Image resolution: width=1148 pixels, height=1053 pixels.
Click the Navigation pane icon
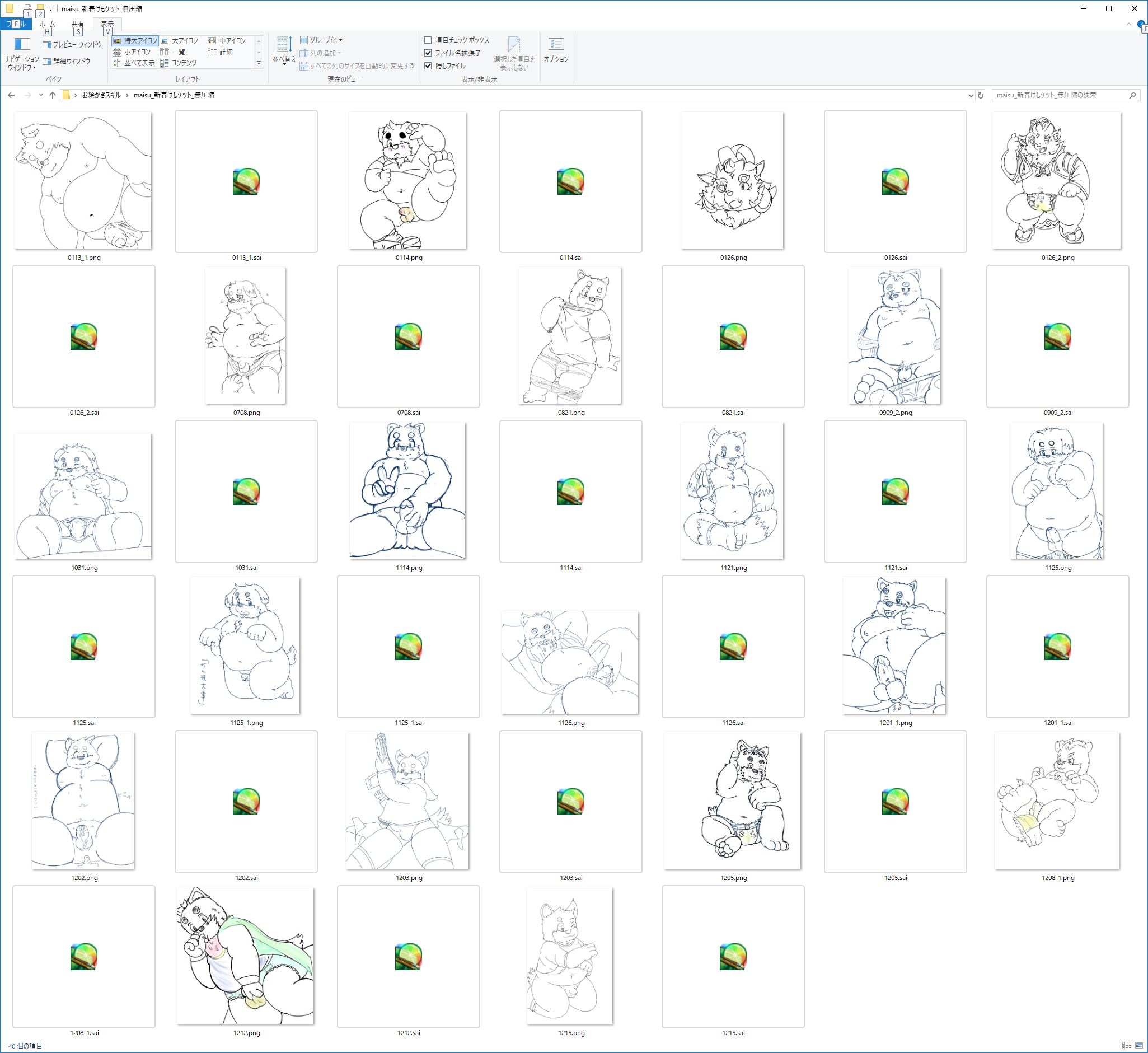[22, 44]
